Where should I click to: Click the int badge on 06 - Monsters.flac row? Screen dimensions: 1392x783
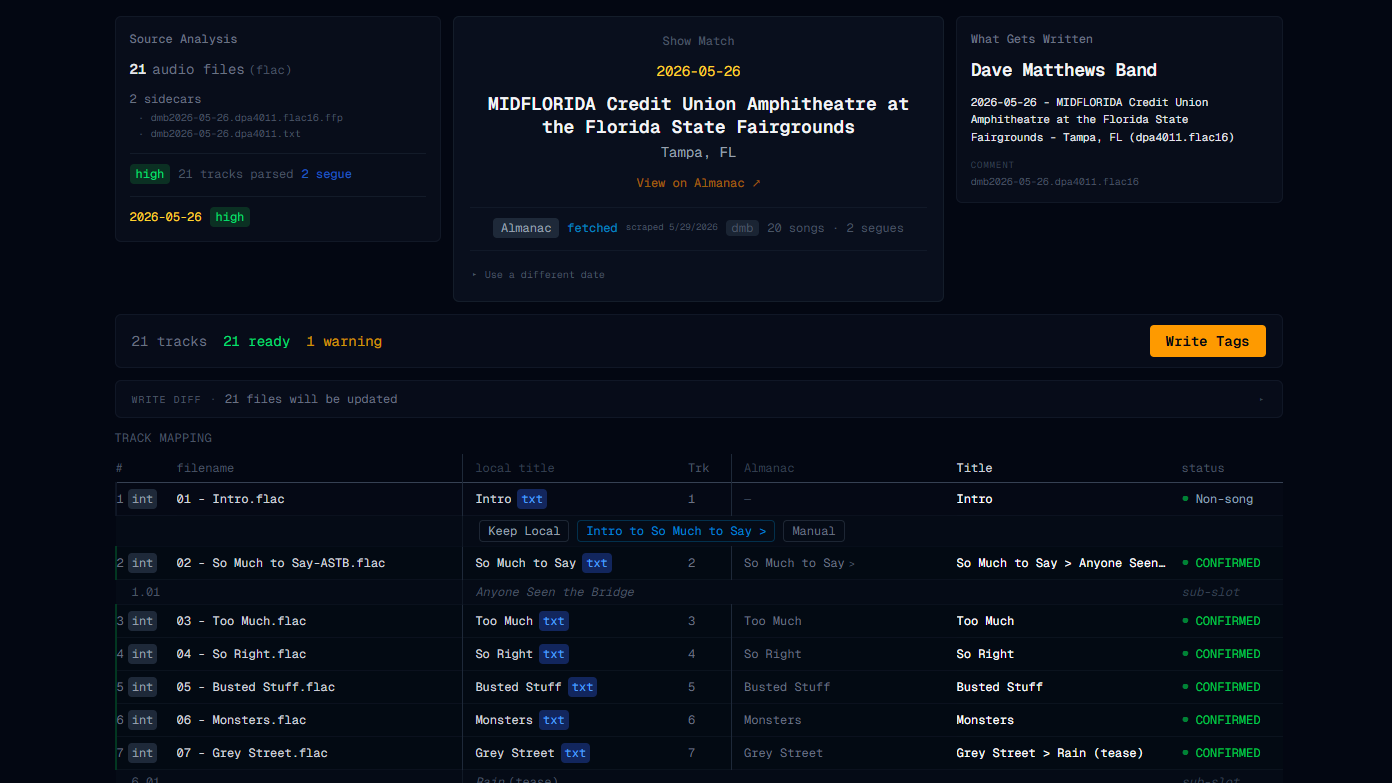pos(142,720)
